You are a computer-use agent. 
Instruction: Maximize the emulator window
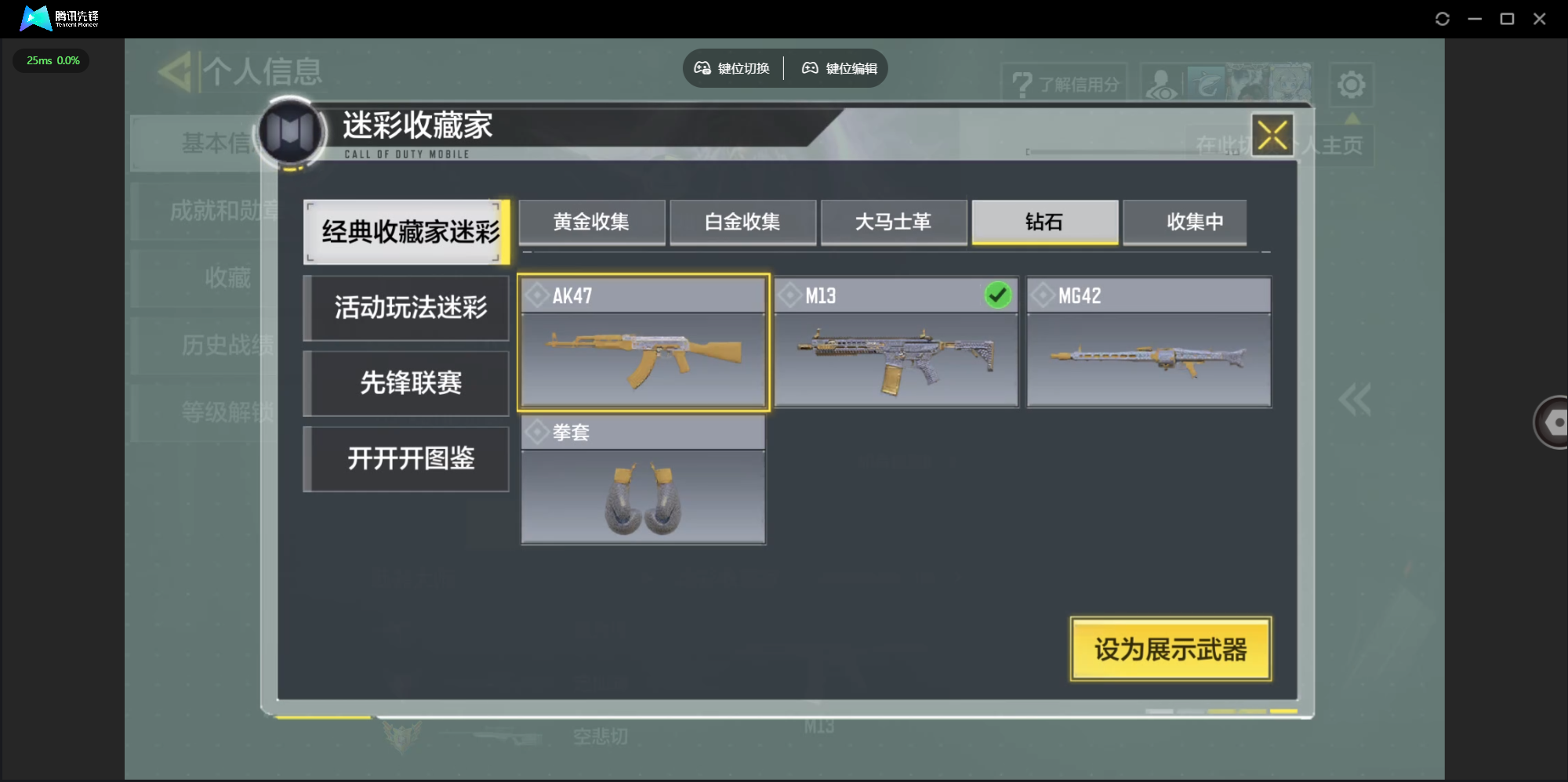pyautogui.click(x=1507, y=19)
